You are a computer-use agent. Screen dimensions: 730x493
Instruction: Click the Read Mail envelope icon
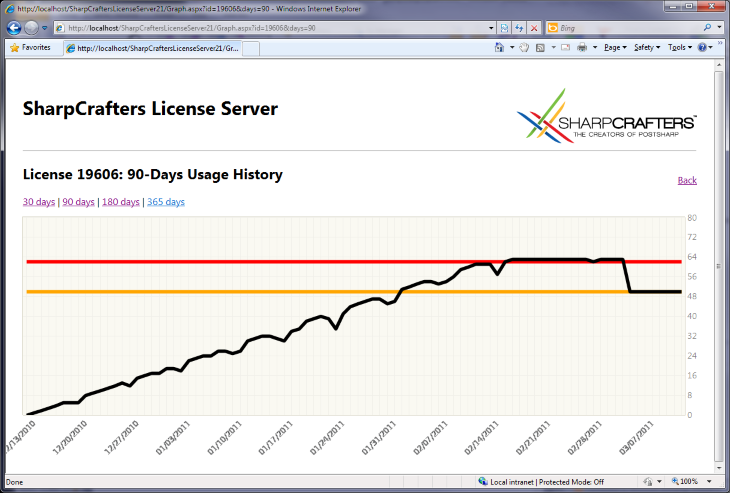[x=565, y=47]
